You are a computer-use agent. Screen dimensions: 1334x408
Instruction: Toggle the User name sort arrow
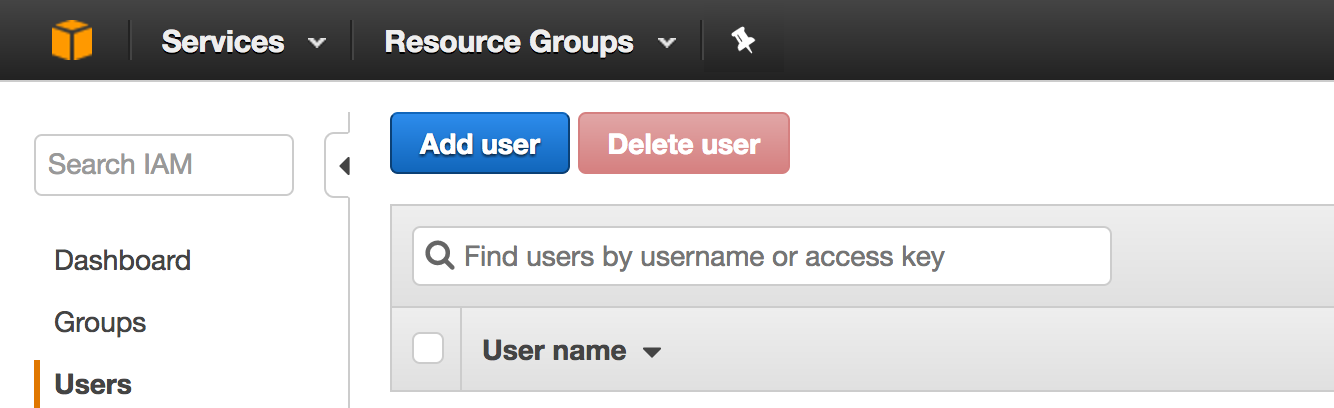point(652,352)
